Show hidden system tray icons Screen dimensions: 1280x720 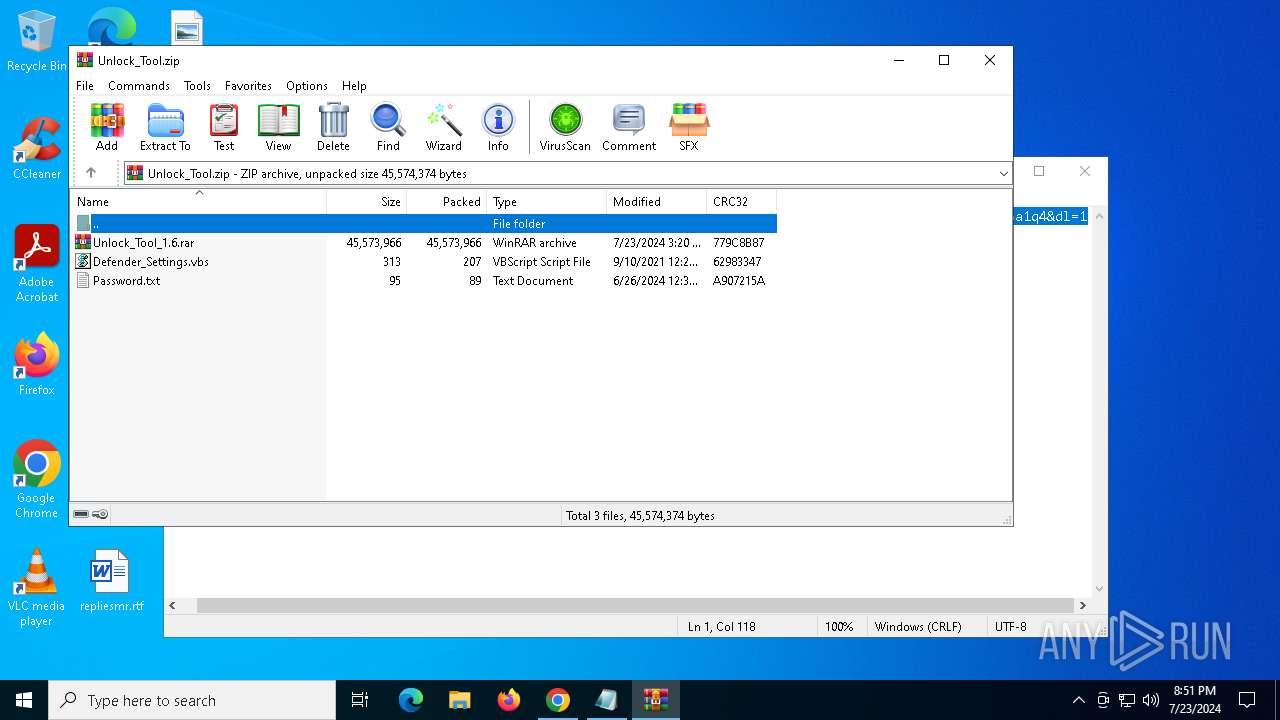pos(1078,700)
